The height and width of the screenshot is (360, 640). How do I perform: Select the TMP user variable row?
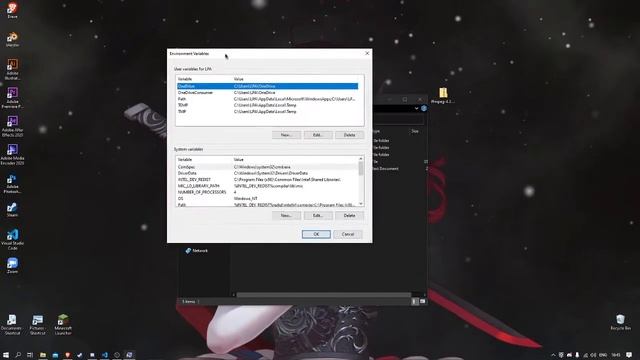tap(267, 111)
